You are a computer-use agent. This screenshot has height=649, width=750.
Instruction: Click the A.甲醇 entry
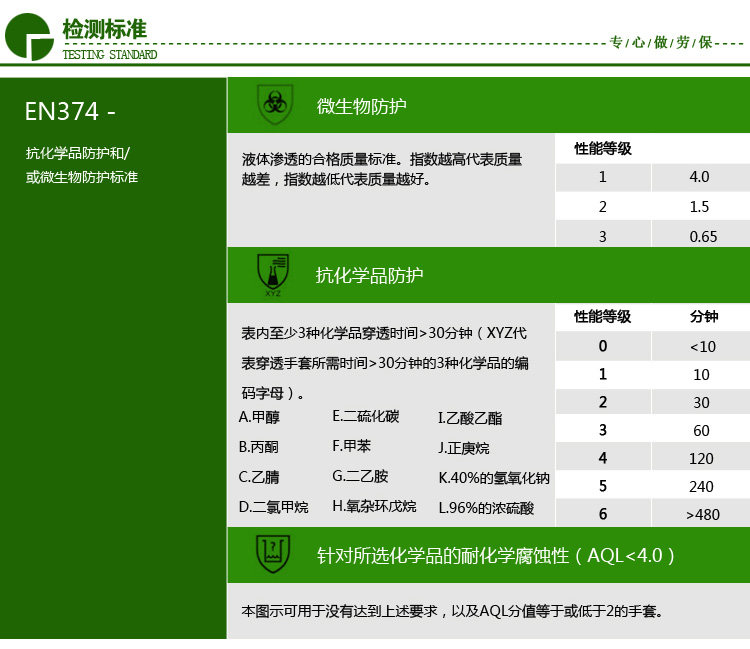[259, 417]
